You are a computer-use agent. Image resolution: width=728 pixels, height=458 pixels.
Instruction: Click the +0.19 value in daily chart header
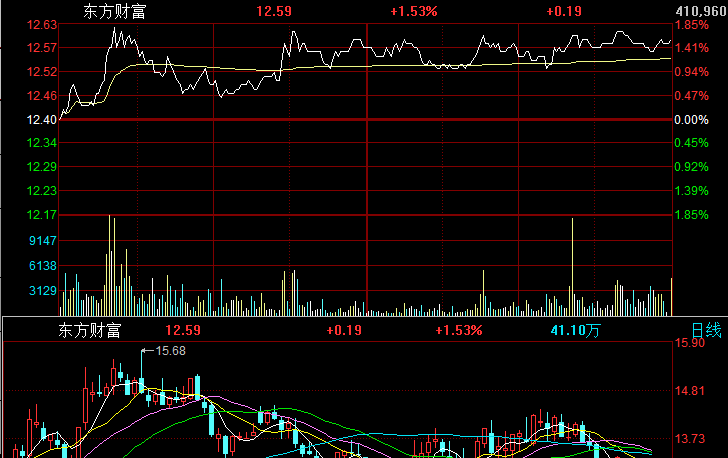click(344, 330)
